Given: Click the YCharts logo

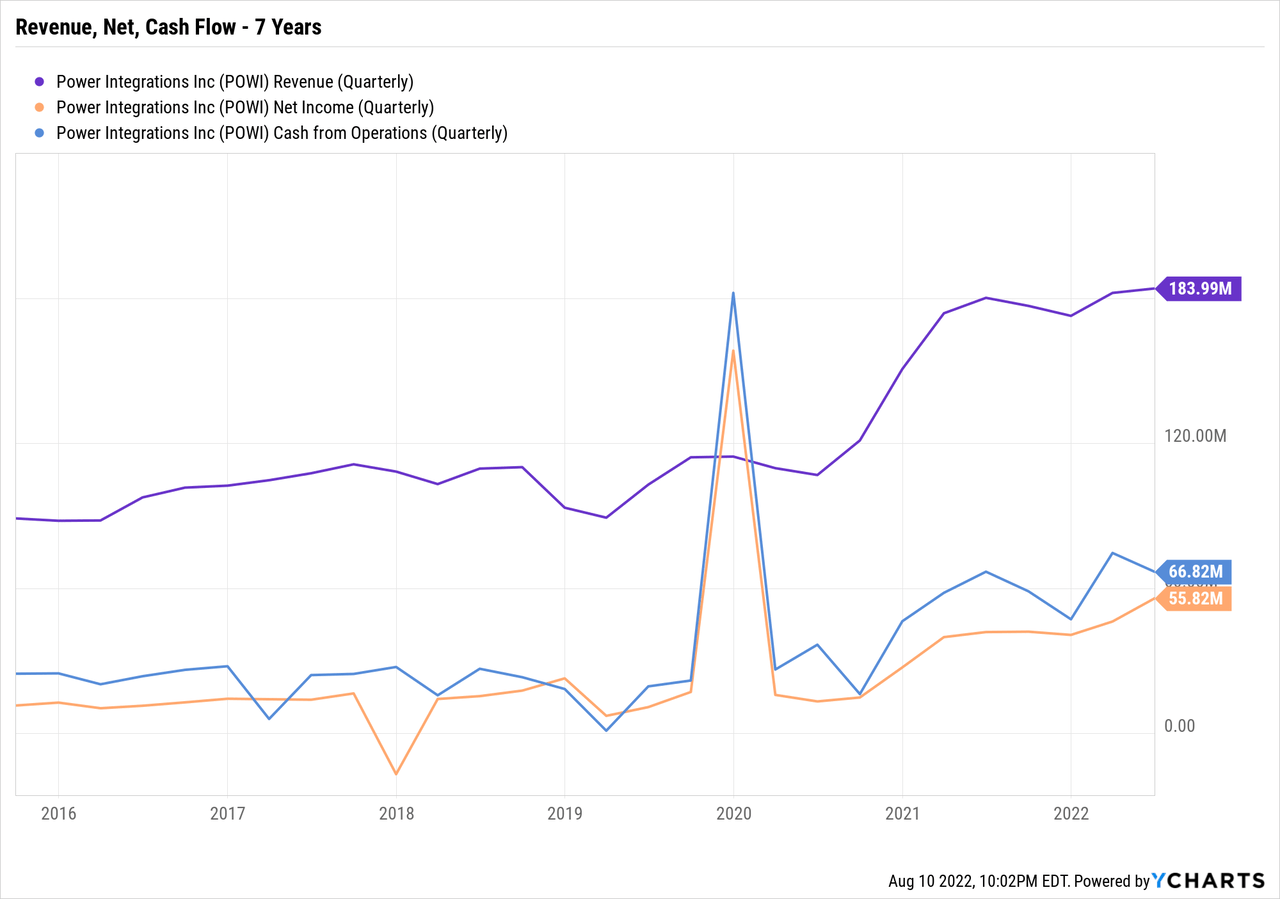Looking at the screenshot, I should click(1209, 881).
